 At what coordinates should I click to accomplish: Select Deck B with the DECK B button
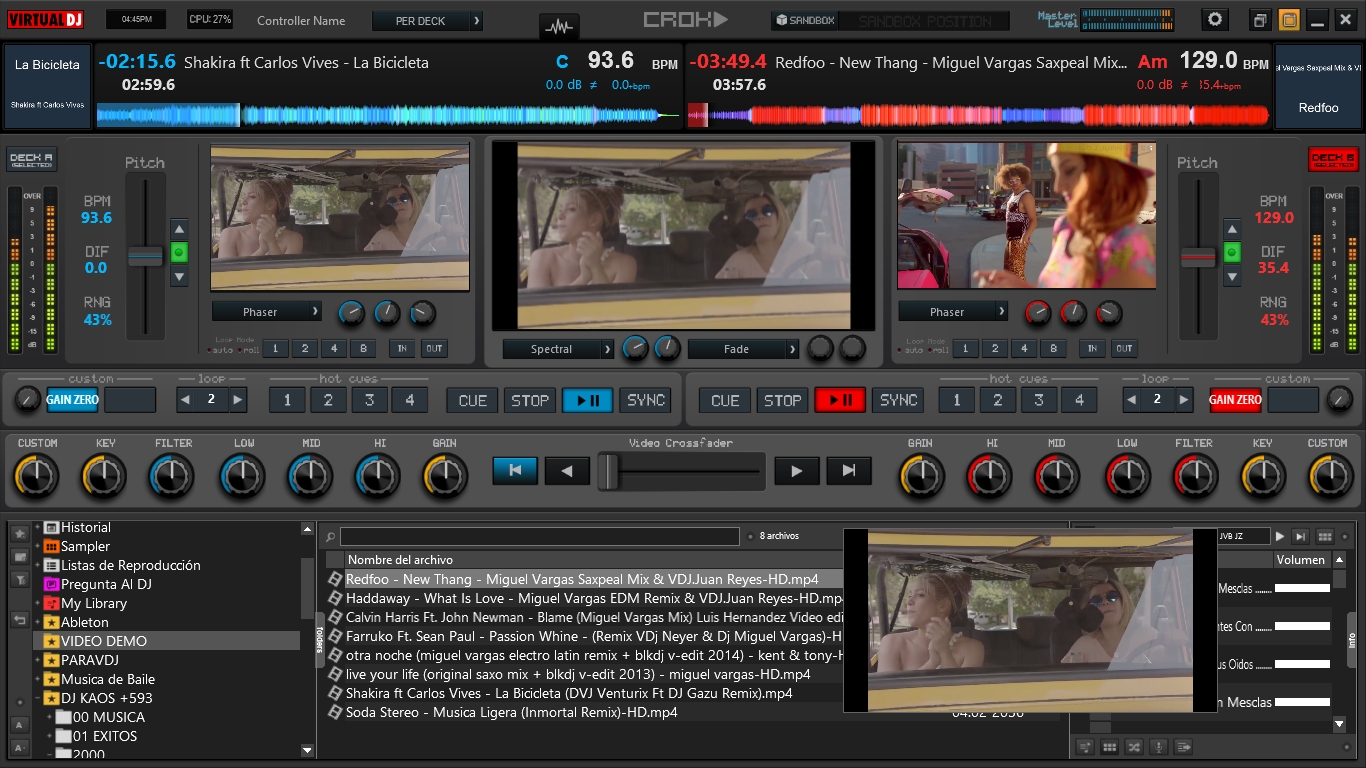tap(1333, 160)
